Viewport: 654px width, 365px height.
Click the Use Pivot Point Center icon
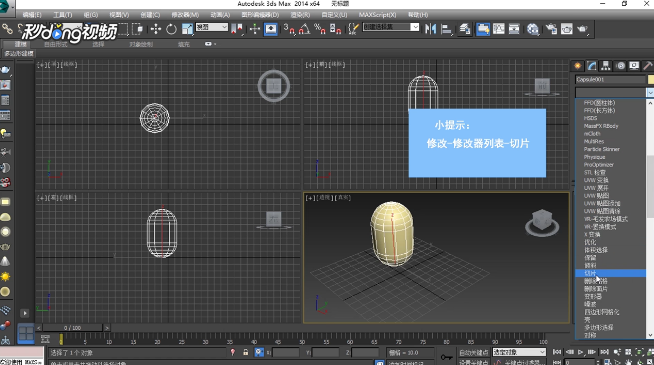[x=236, y=29]
